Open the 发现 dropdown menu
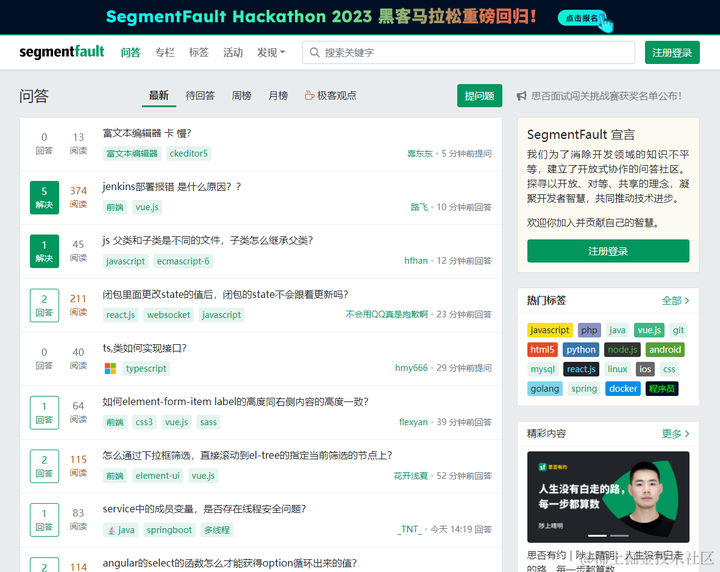 (x=271, y=52)
